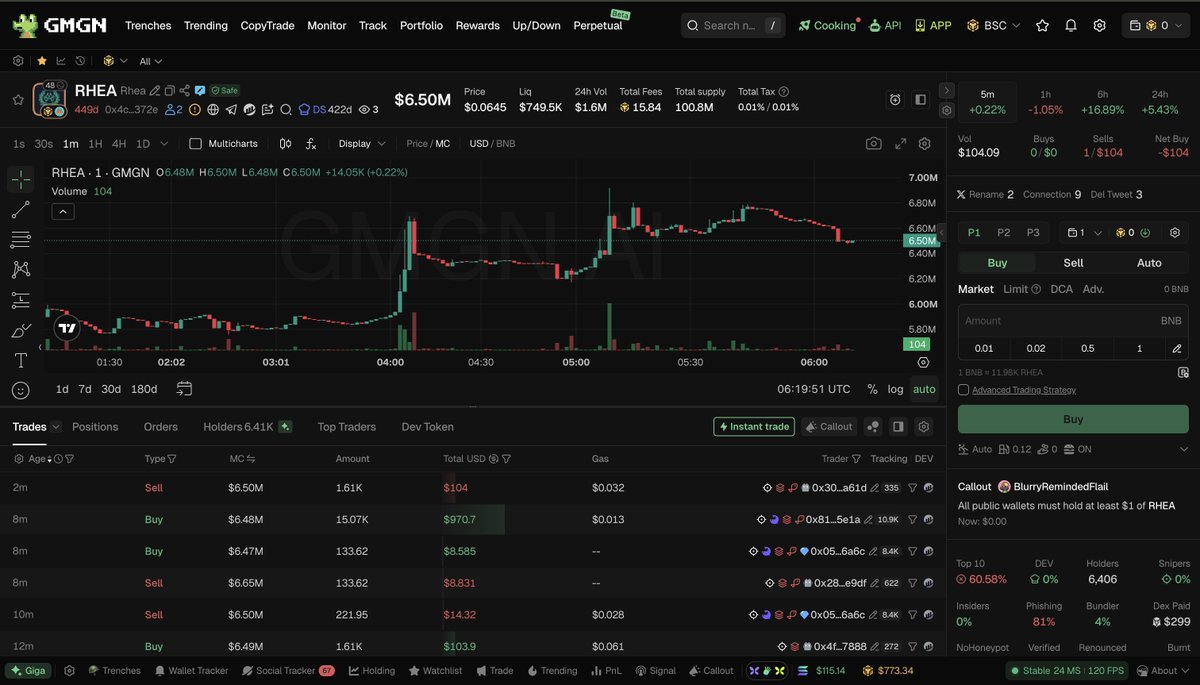The image size is (1200, 685).
Task: Open the candlestick chart type icon
Action: coord(286,144)
